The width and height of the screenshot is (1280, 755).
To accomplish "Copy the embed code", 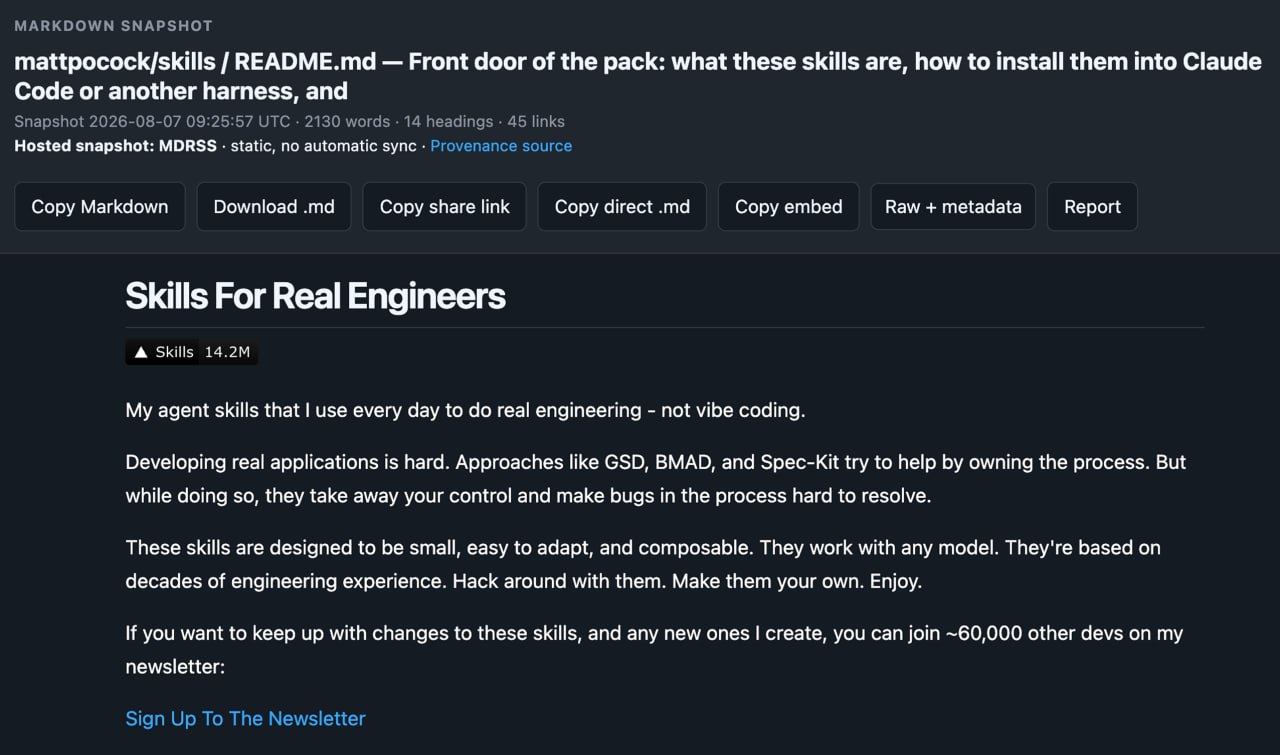I will (x=788, y=207).
